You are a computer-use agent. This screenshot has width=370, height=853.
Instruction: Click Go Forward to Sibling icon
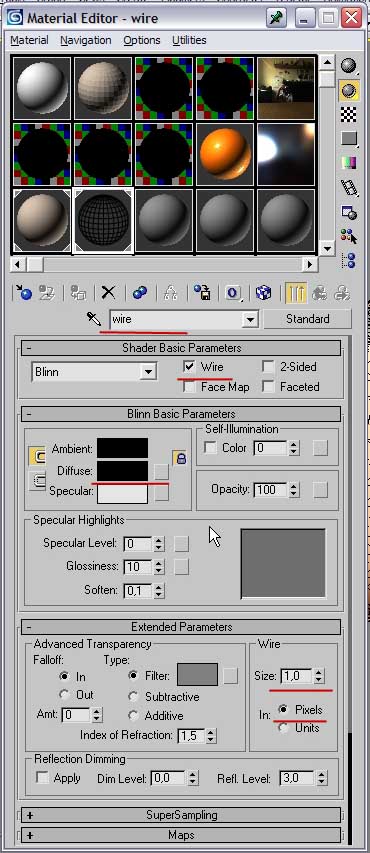[342, 293]
